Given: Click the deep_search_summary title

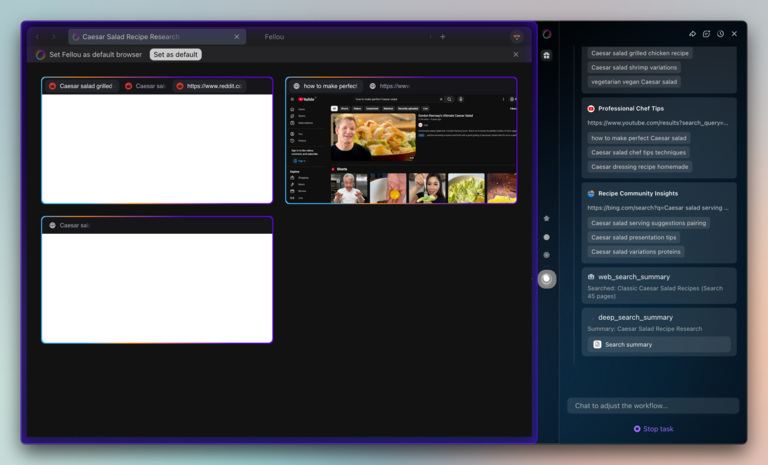Looking at the screenshot, I should [635, 318].
